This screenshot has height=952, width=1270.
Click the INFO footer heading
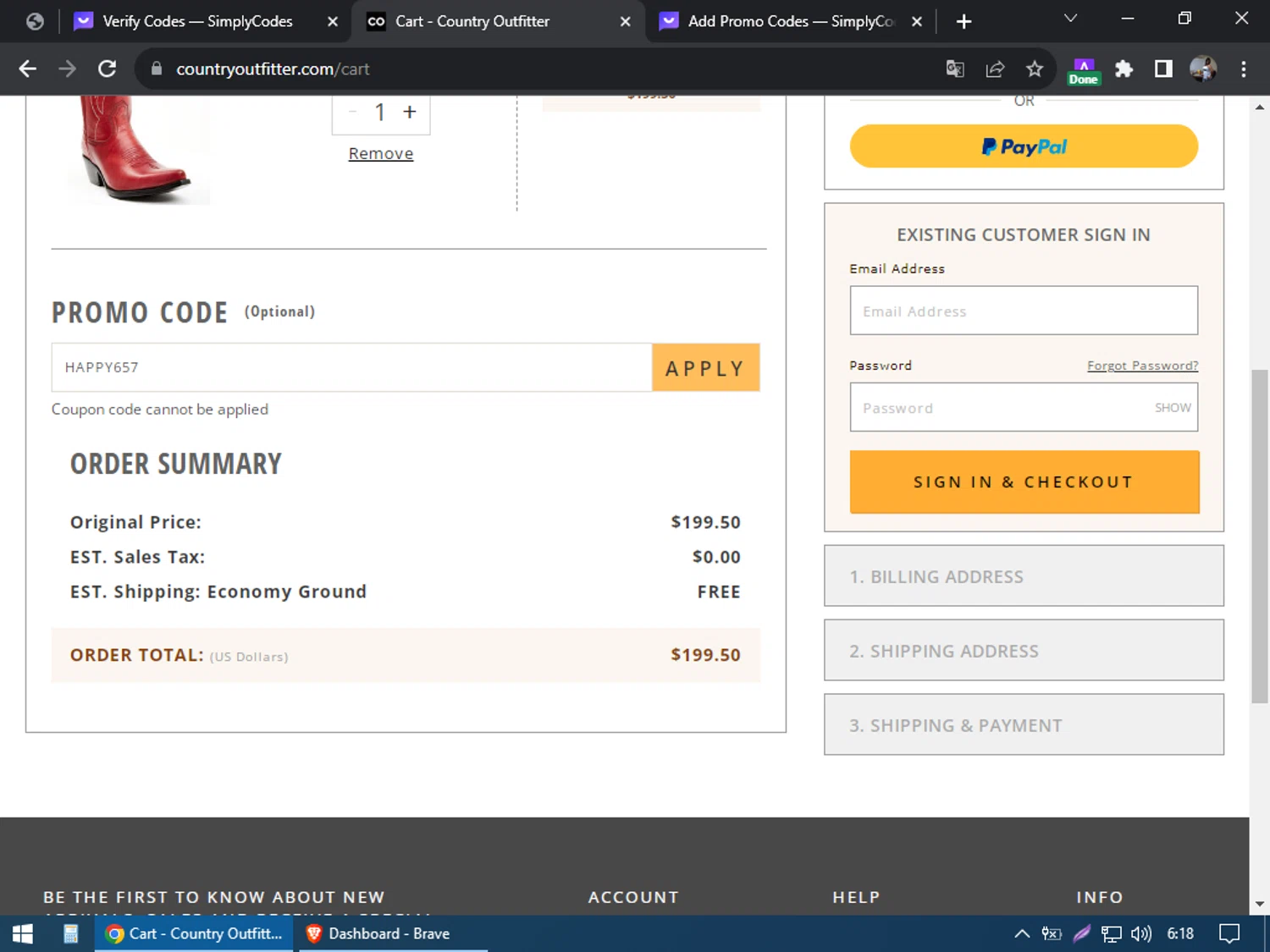click(x=1099, y=897)
